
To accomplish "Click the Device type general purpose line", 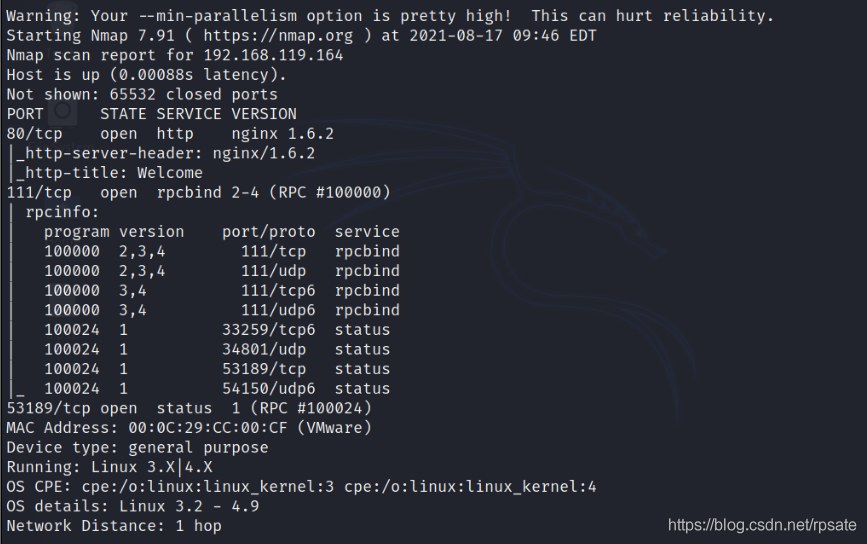I will [137, 448].
